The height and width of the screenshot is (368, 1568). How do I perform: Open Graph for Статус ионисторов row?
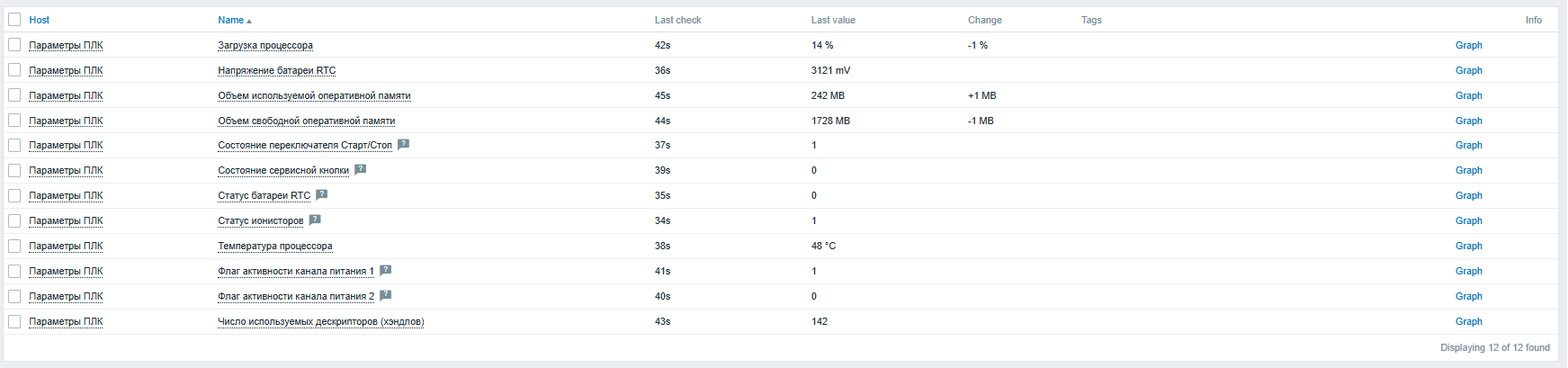(1468, 220)
